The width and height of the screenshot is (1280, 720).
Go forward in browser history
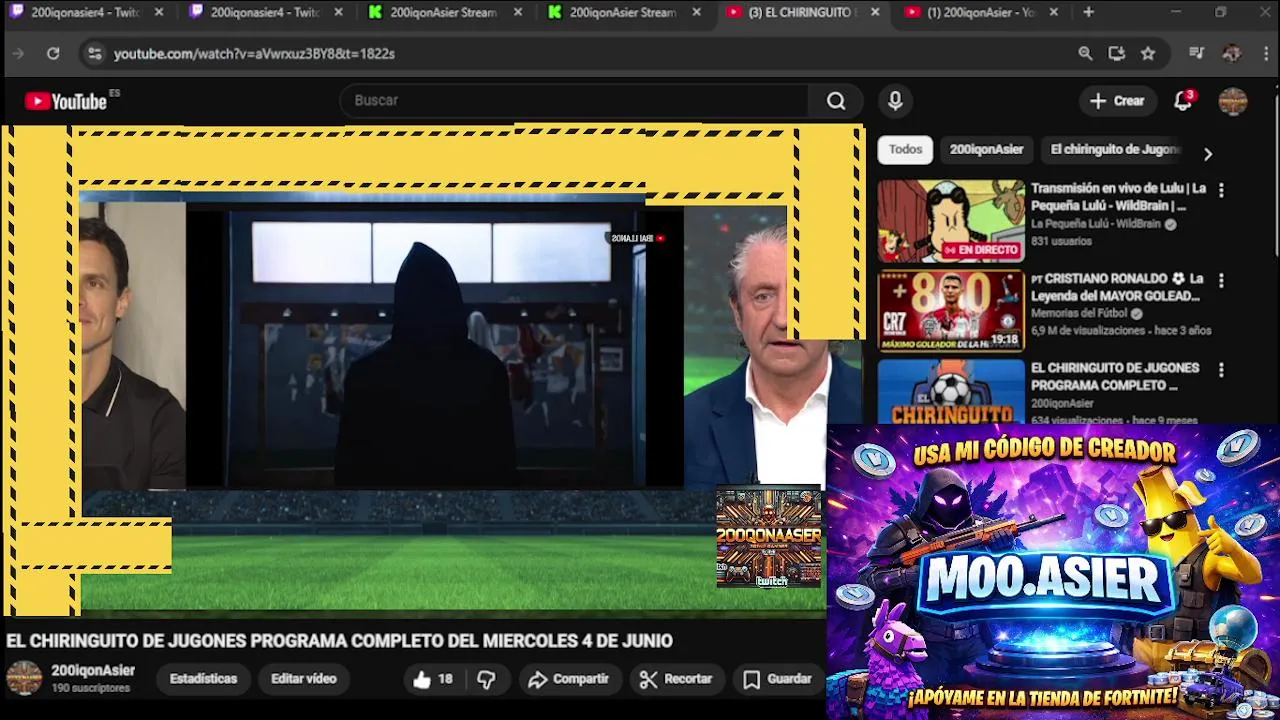tap(17, 54)
